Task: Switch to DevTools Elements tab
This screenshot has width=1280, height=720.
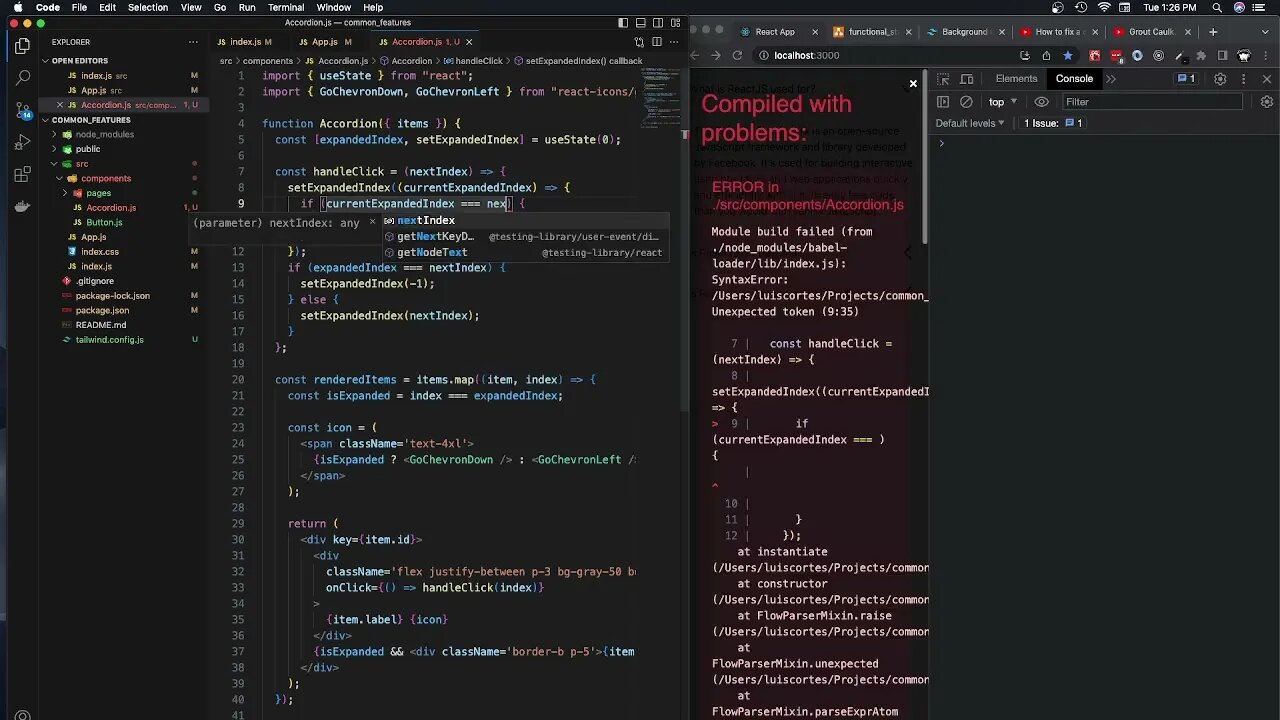Action: pos(1016,79)
